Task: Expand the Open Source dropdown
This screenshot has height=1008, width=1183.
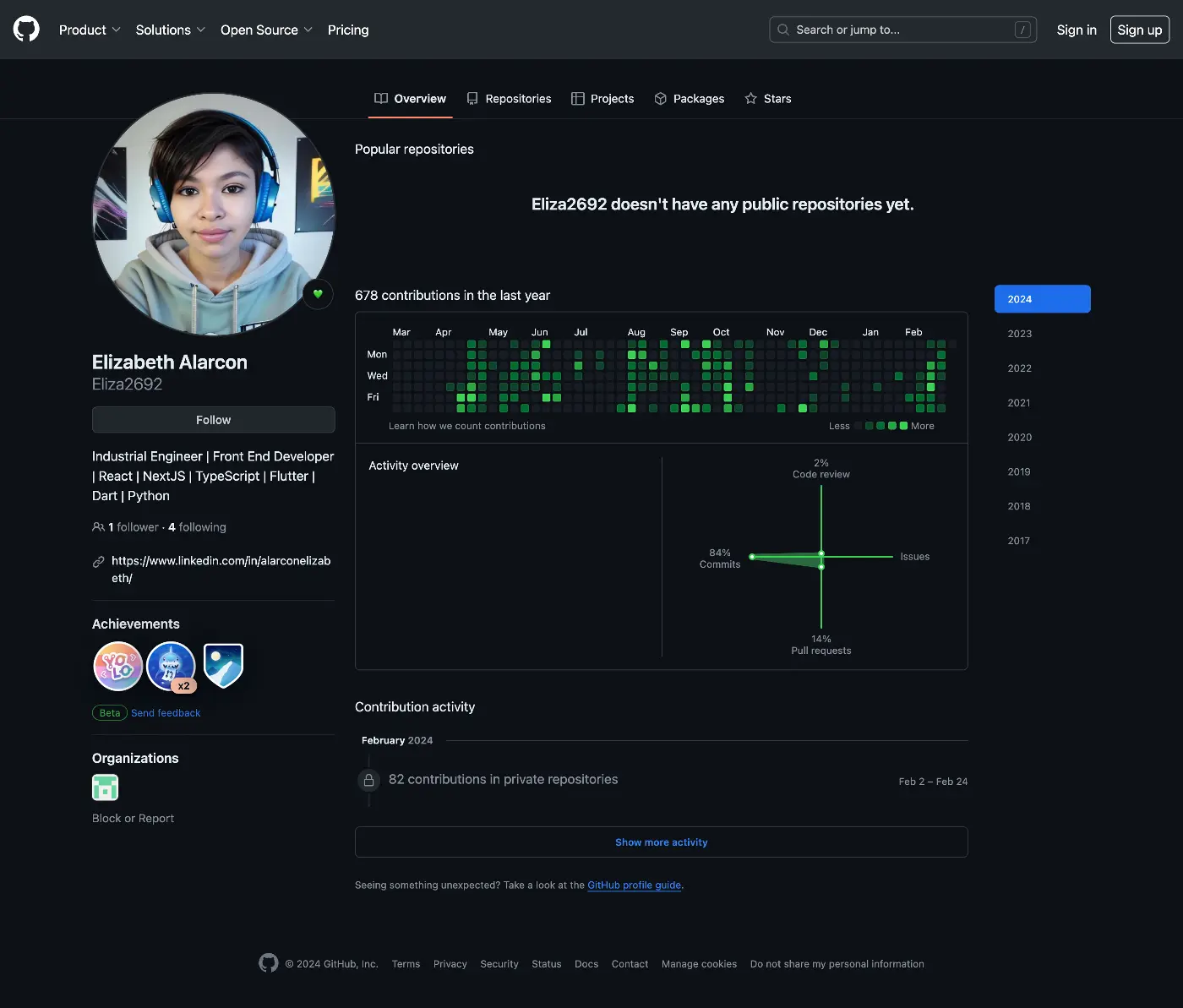Action: [266, 30]
